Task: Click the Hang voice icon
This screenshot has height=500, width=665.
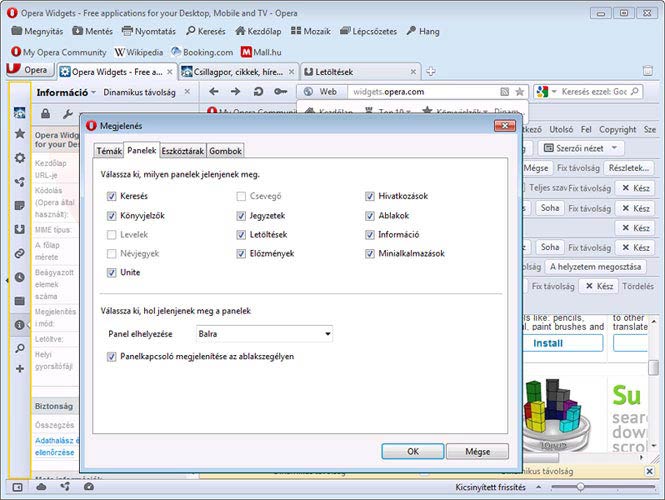Action: coord(411,31)
